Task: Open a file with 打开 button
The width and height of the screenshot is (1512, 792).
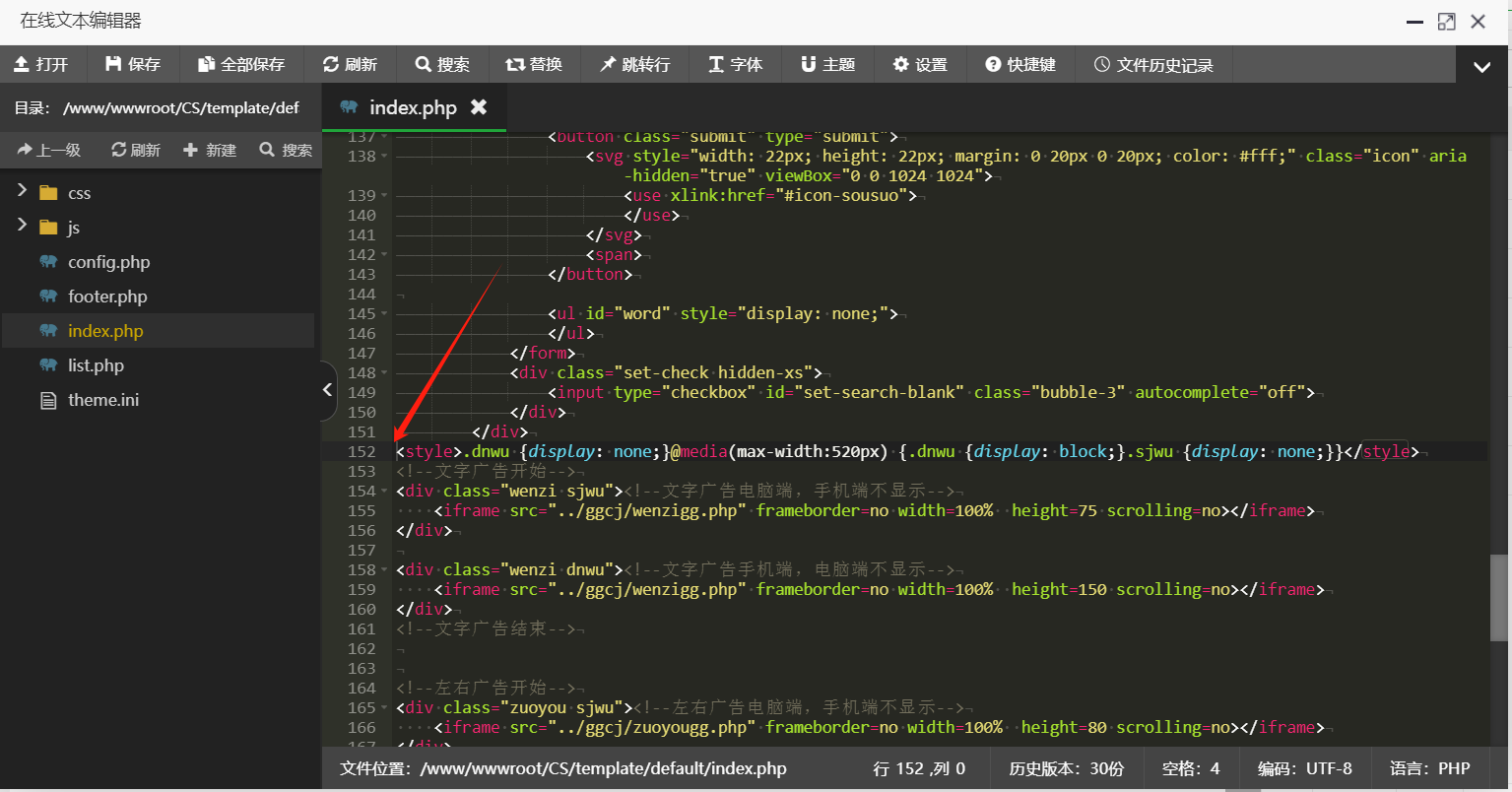Action: coord(41,64)
